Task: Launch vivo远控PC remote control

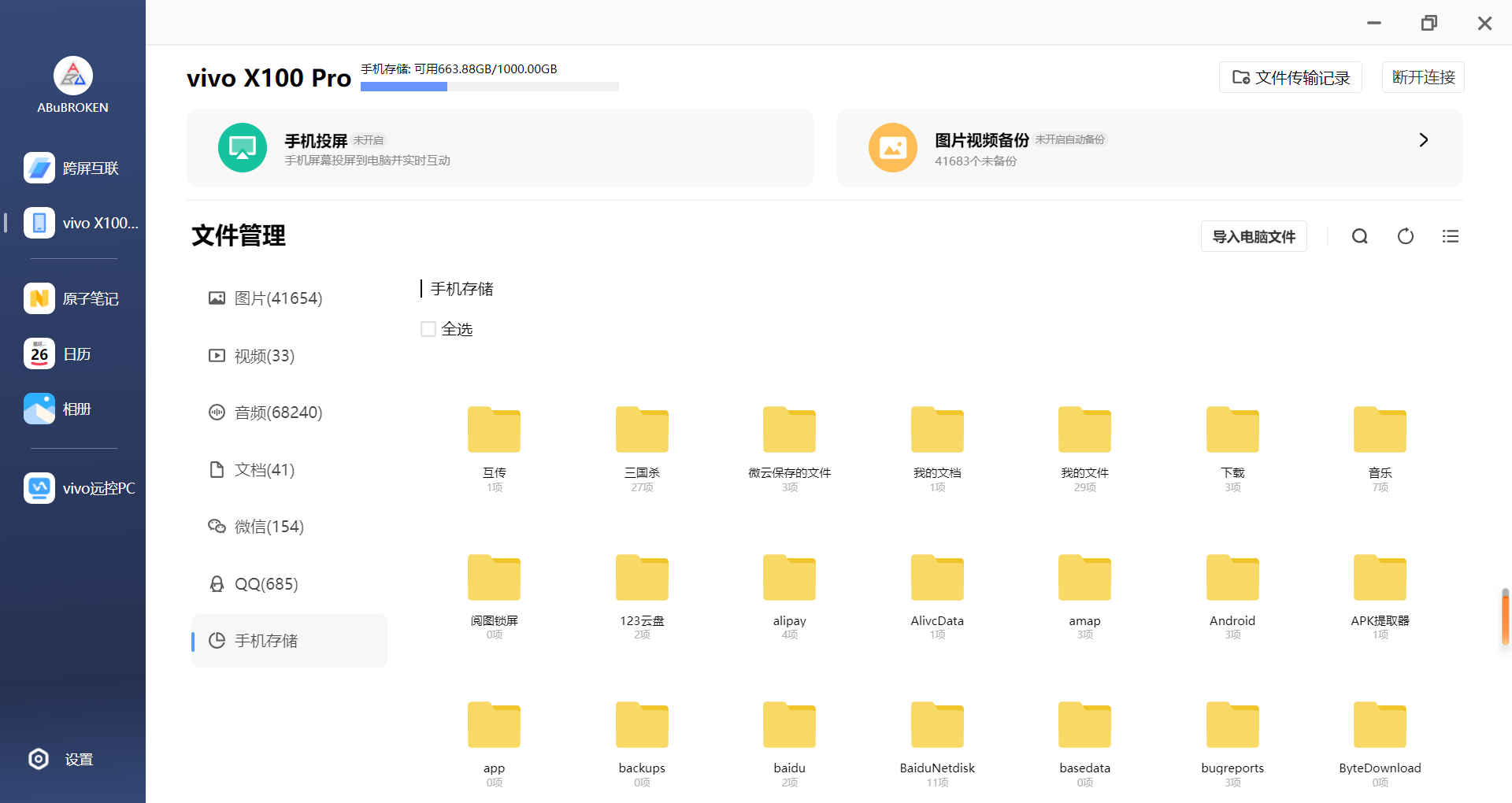Action: tap(80, 488)
